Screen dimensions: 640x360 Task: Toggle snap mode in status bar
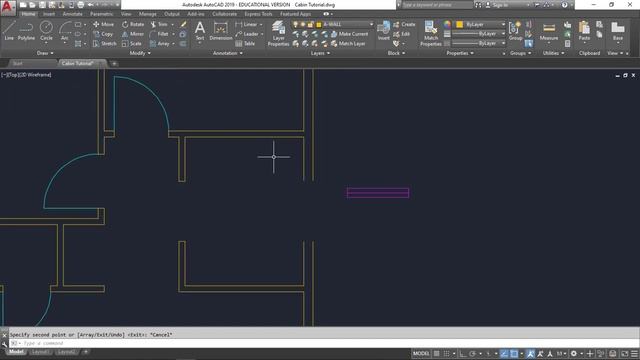coord(447,353)
